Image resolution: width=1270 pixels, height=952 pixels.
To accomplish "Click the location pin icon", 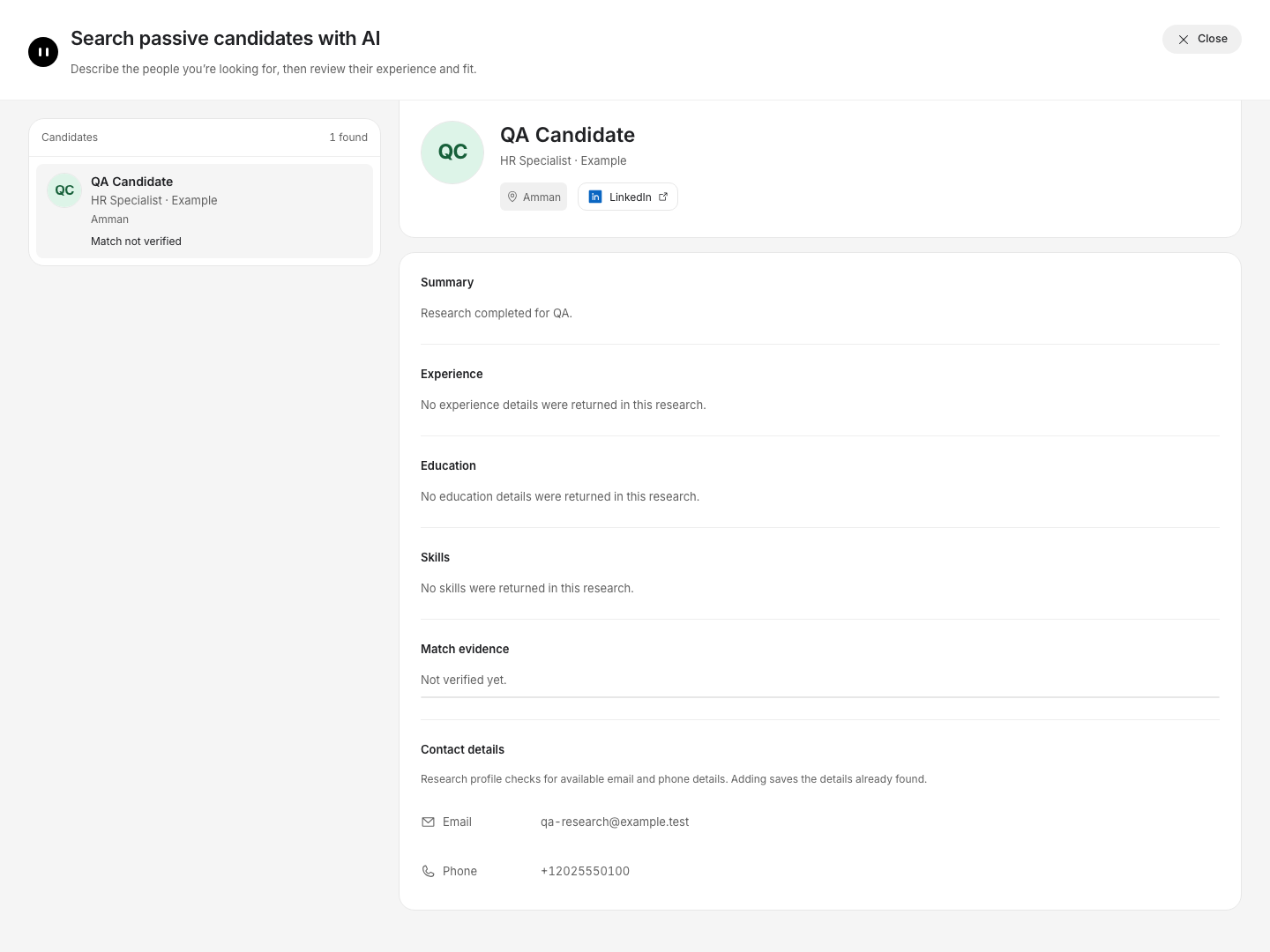I will tap(512, 197).
